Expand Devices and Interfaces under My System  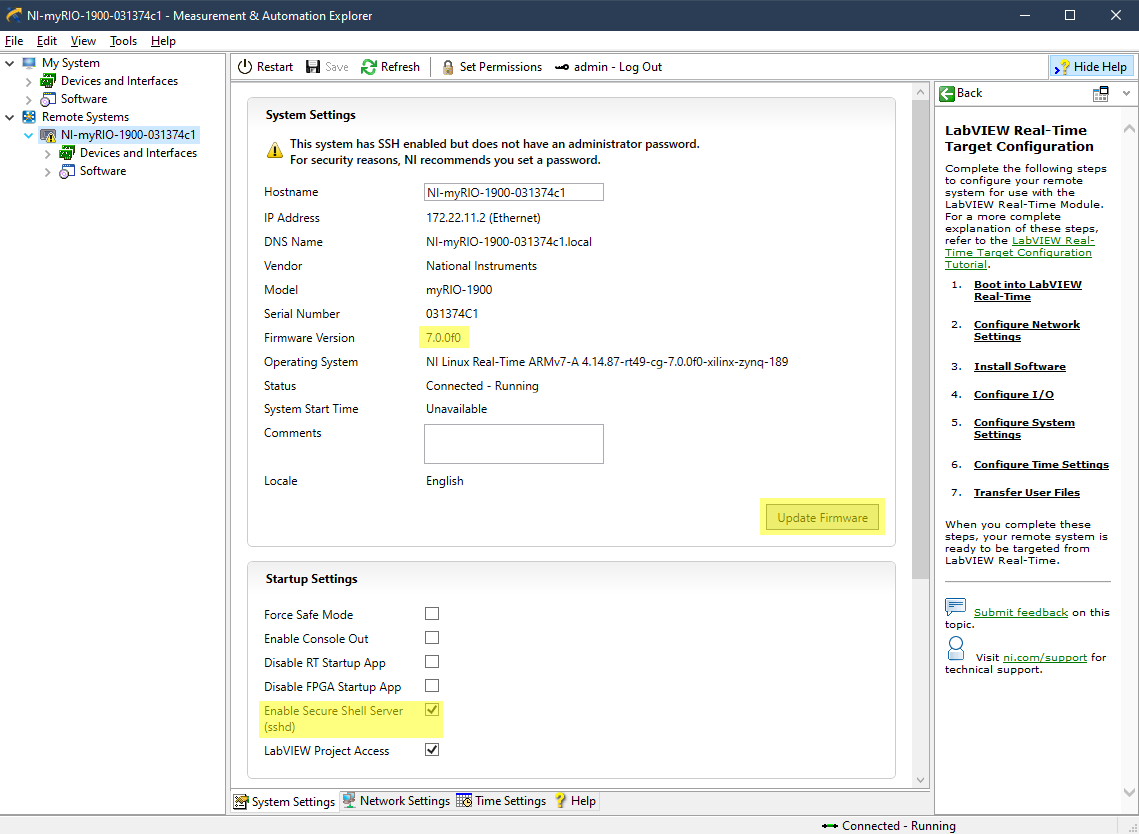(x=28, y=81)
